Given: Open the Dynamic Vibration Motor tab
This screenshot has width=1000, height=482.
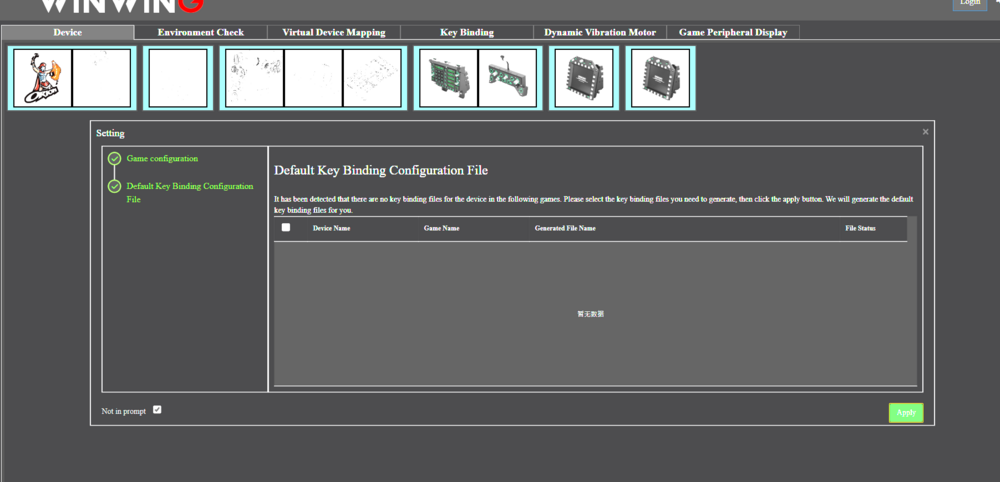Looking at the screenshot, I should click(x=600, y=33).
